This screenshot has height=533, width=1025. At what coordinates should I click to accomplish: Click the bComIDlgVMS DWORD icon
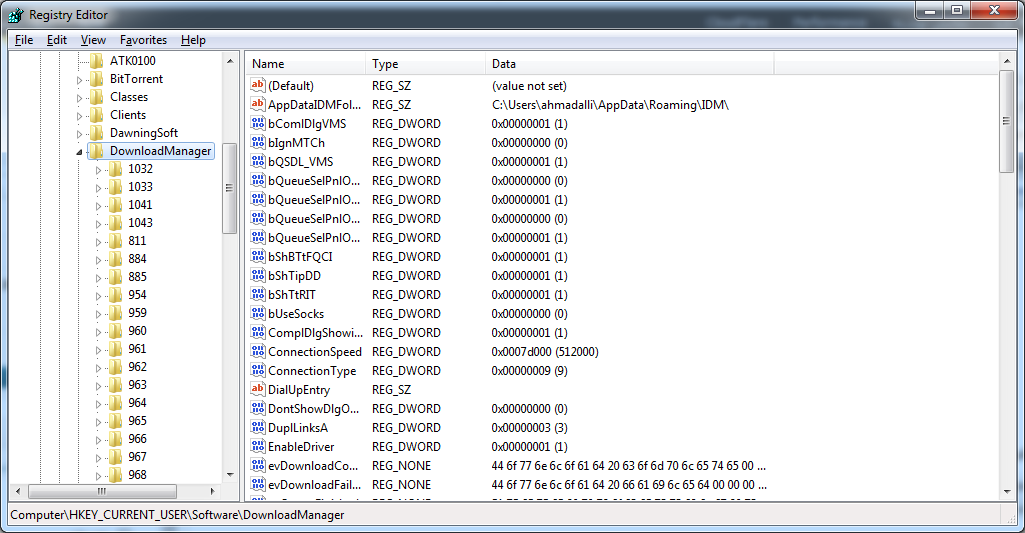(x=258, y=123)
